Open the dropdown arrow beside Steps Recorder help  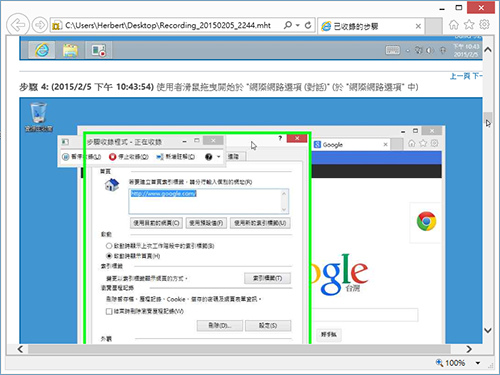click(x=219, y=157)
